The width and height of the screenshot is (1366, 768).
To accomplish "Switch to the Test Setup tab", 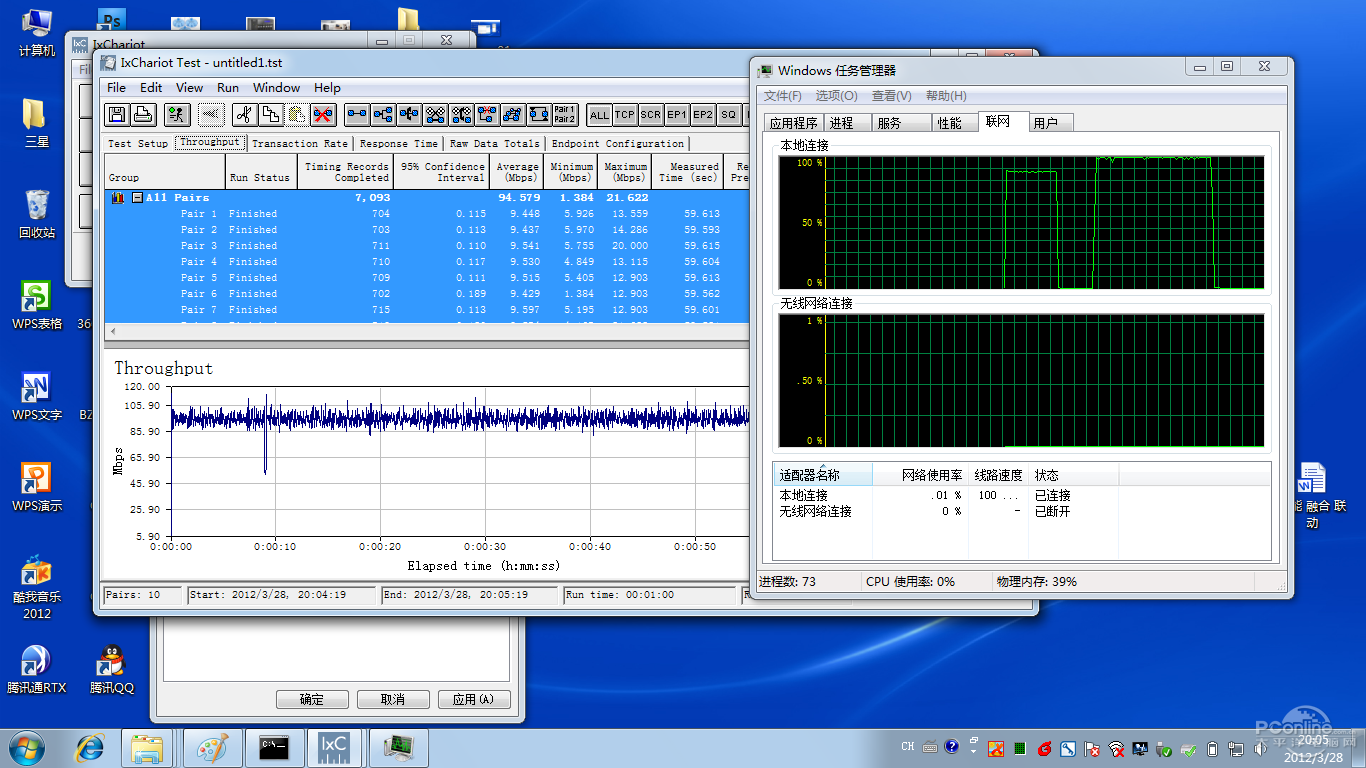I will tap(139, 143).
